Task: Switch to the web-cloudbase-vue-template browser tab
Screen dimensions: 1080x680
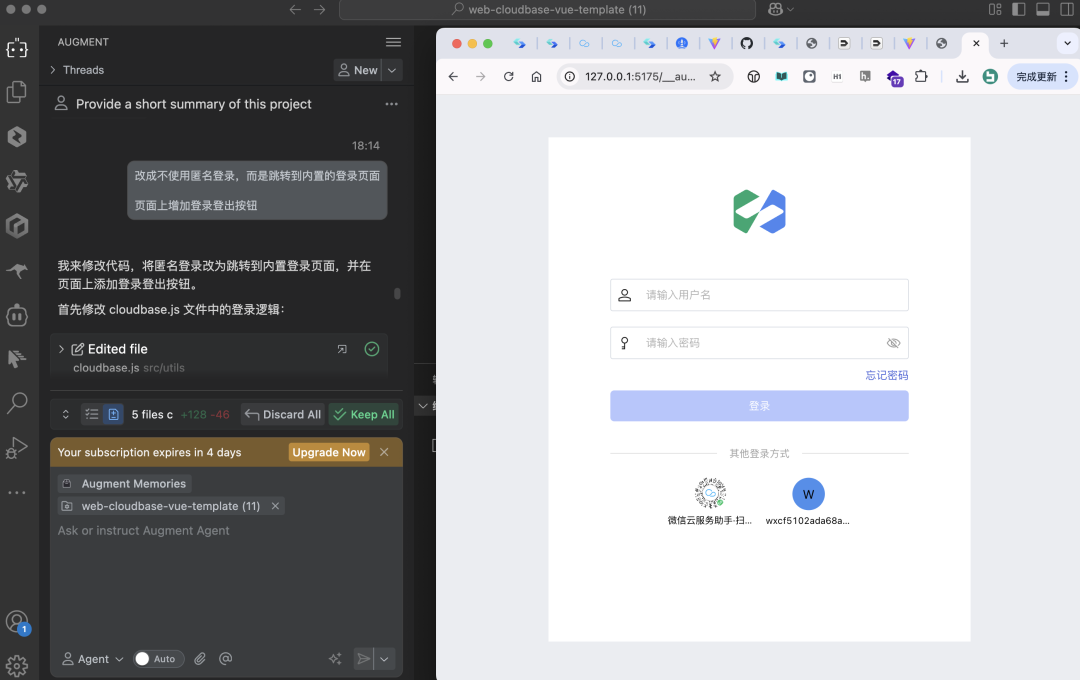Action: 536,10
